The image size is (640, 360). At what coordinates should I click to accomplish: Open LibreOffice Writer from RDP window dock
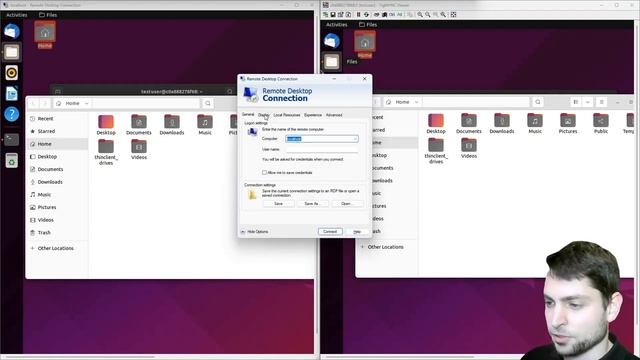point(11,93)
